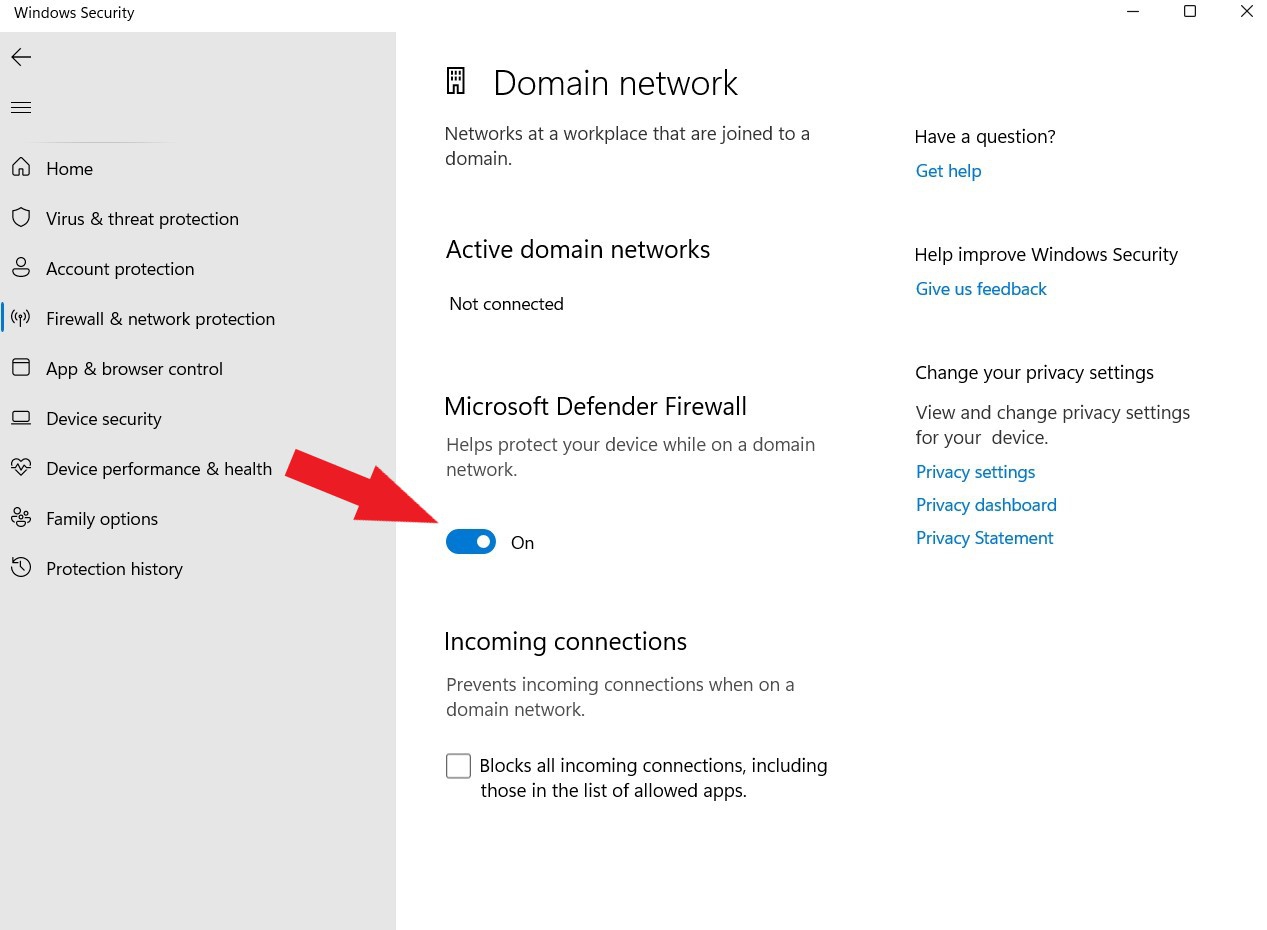1267x930 pixels.
Task: Select Device performance & health menu item
Action: click(x=159, y=468)
